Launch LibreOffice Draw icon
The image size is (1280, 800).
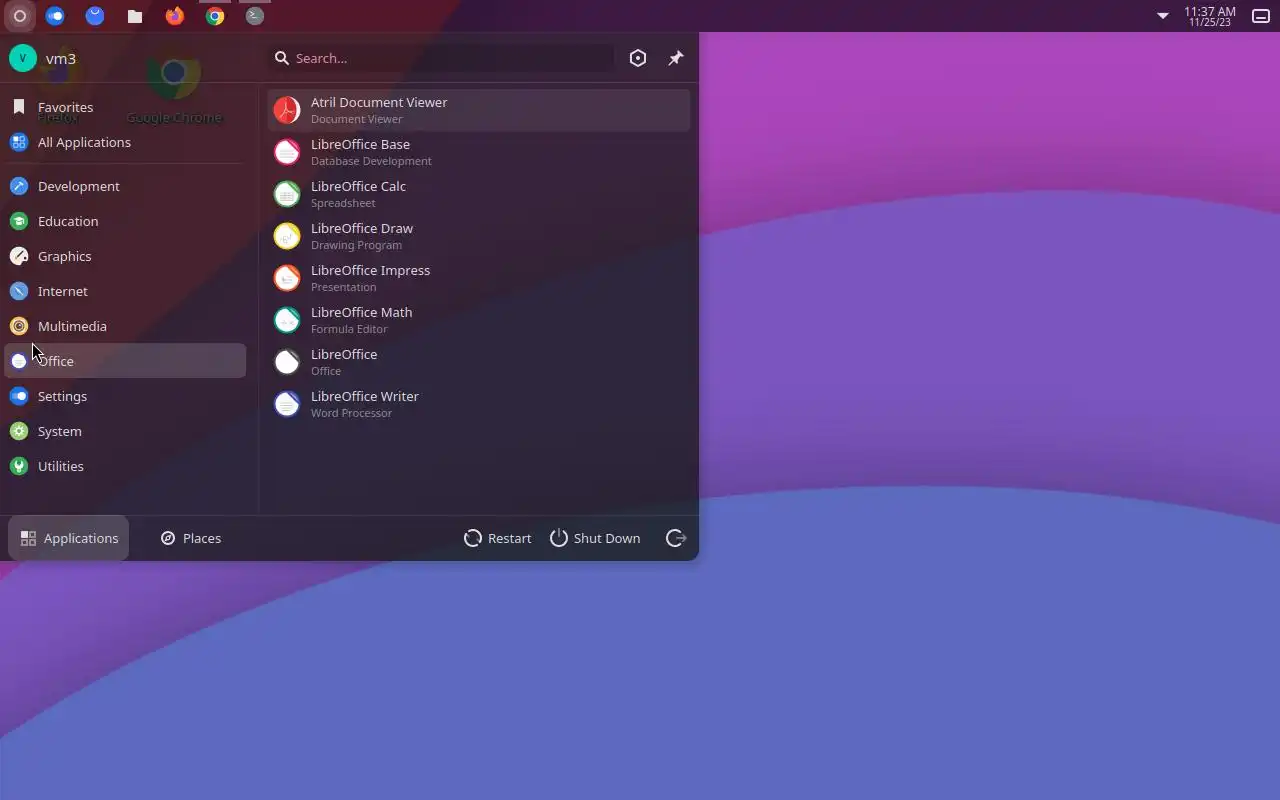287,236
